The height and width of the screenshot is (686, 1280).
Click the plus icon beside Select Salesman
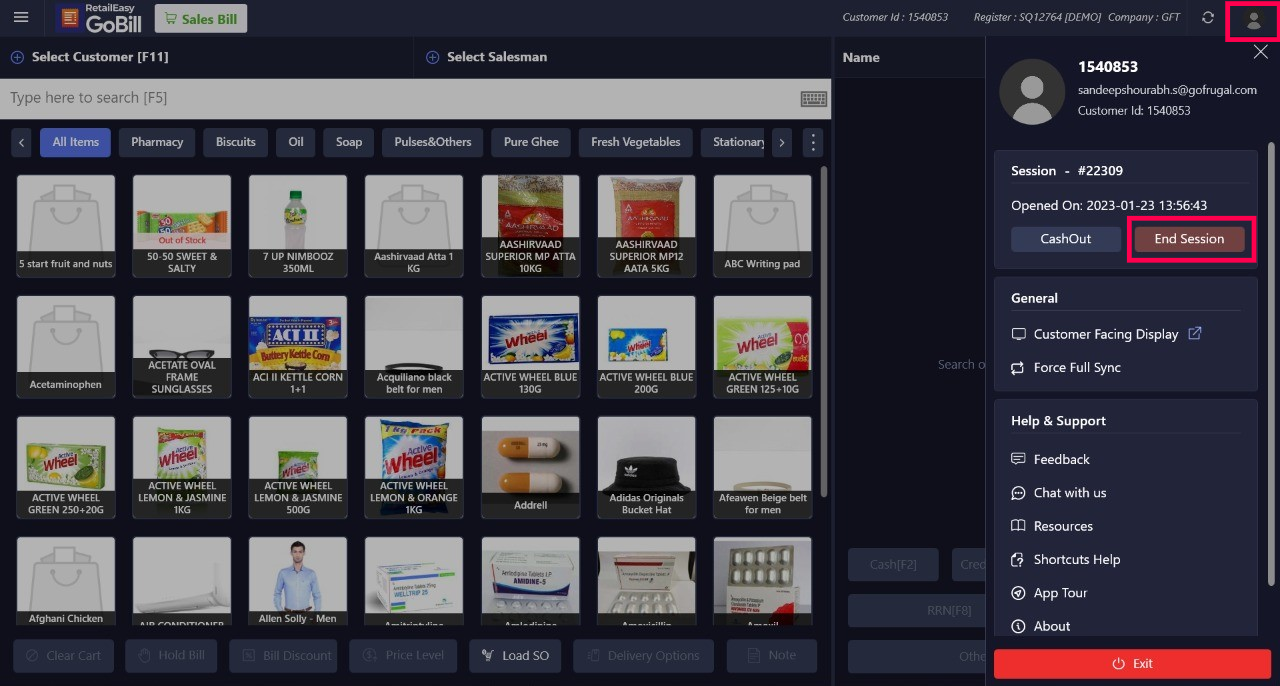tap(433, 57)
